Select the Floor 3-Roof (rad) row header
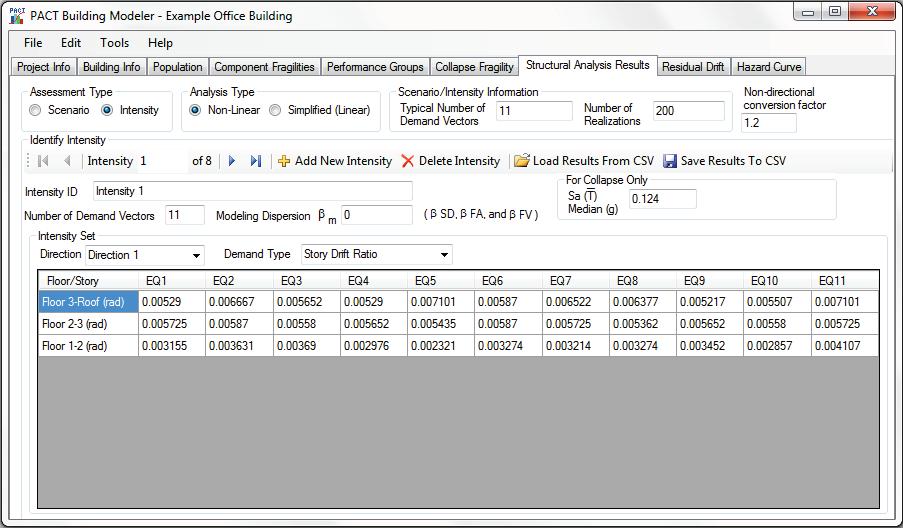The height and width of the screenshot is (528, 903). coord(88,302)
